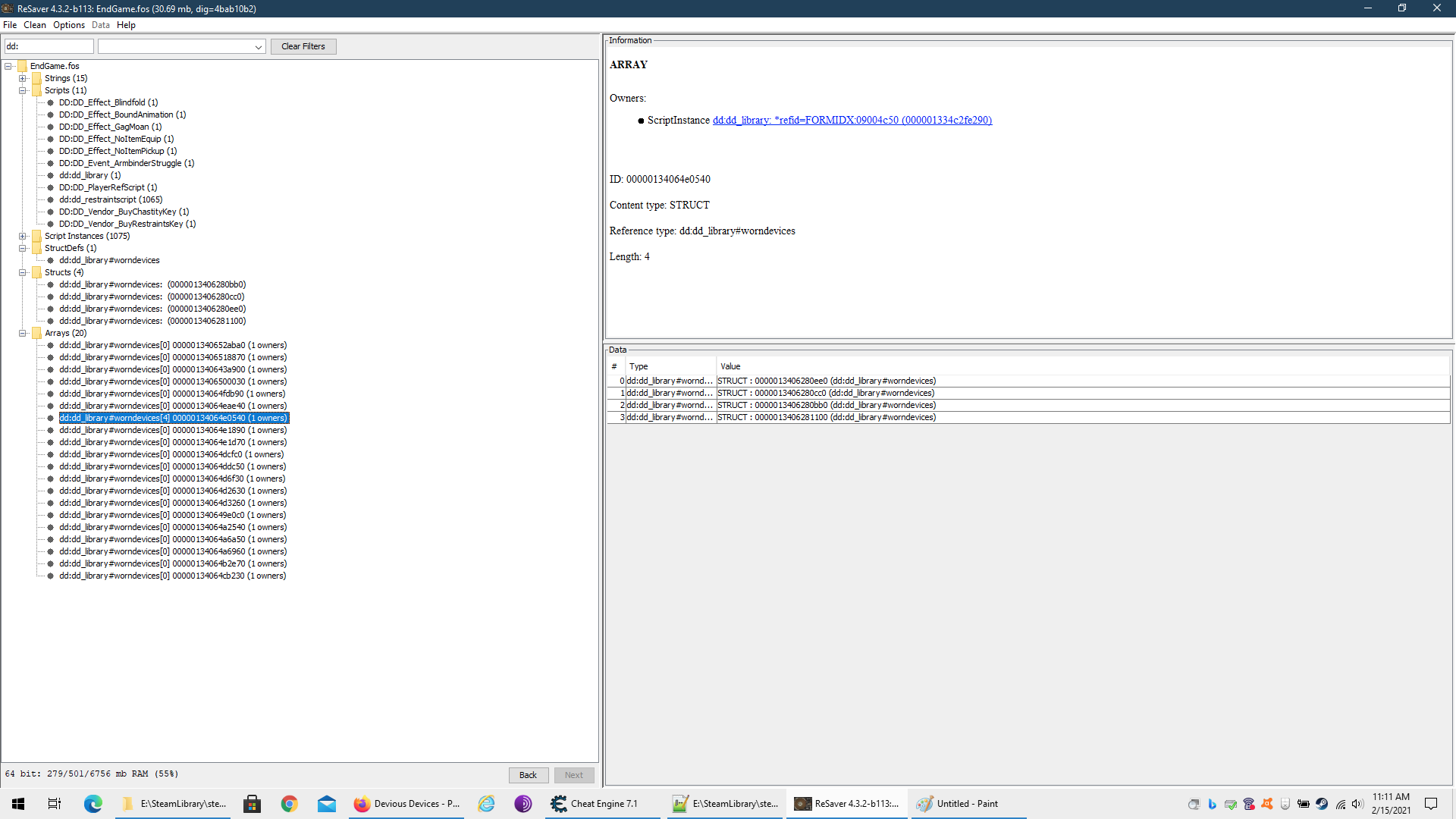Collapse the StructDefs (1) node
Image resolution: width=1456 pixels, height=819 pixels.
click(x=23, y=248)
